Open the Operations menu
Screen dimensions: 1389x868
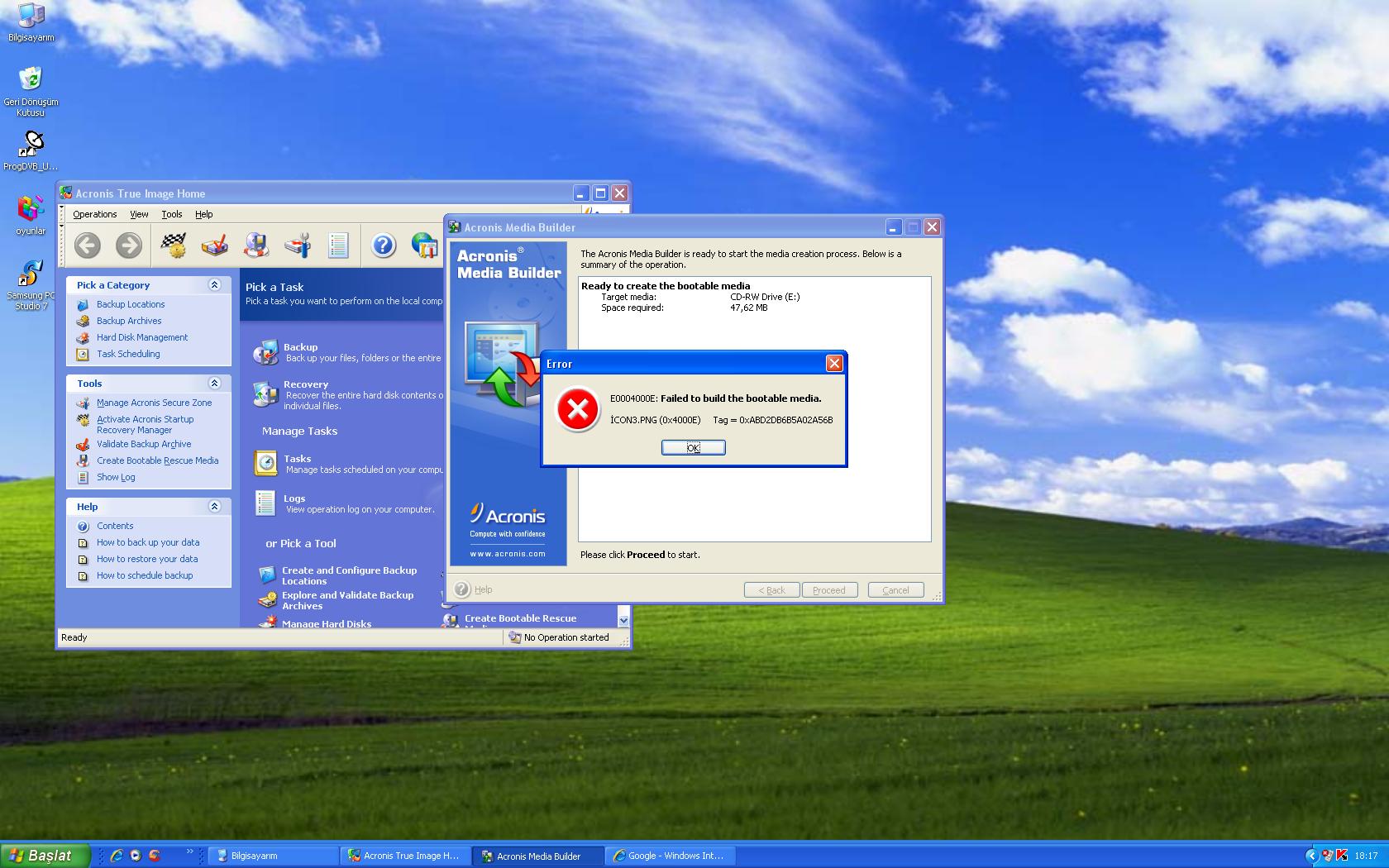pyautogui.click(x=94, y=214)
